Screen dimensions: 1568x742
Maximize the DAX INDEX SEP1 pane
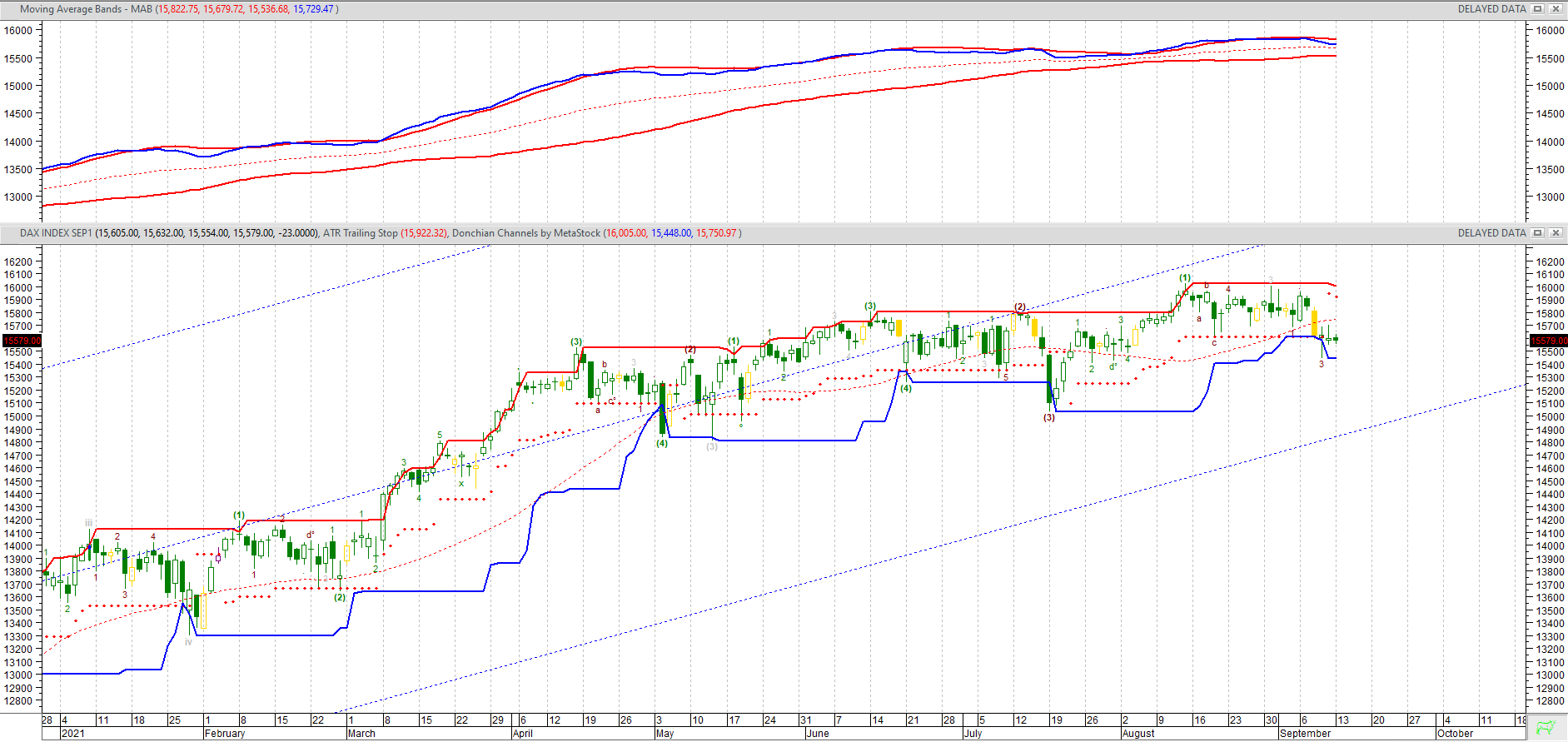coord(1538,233)
